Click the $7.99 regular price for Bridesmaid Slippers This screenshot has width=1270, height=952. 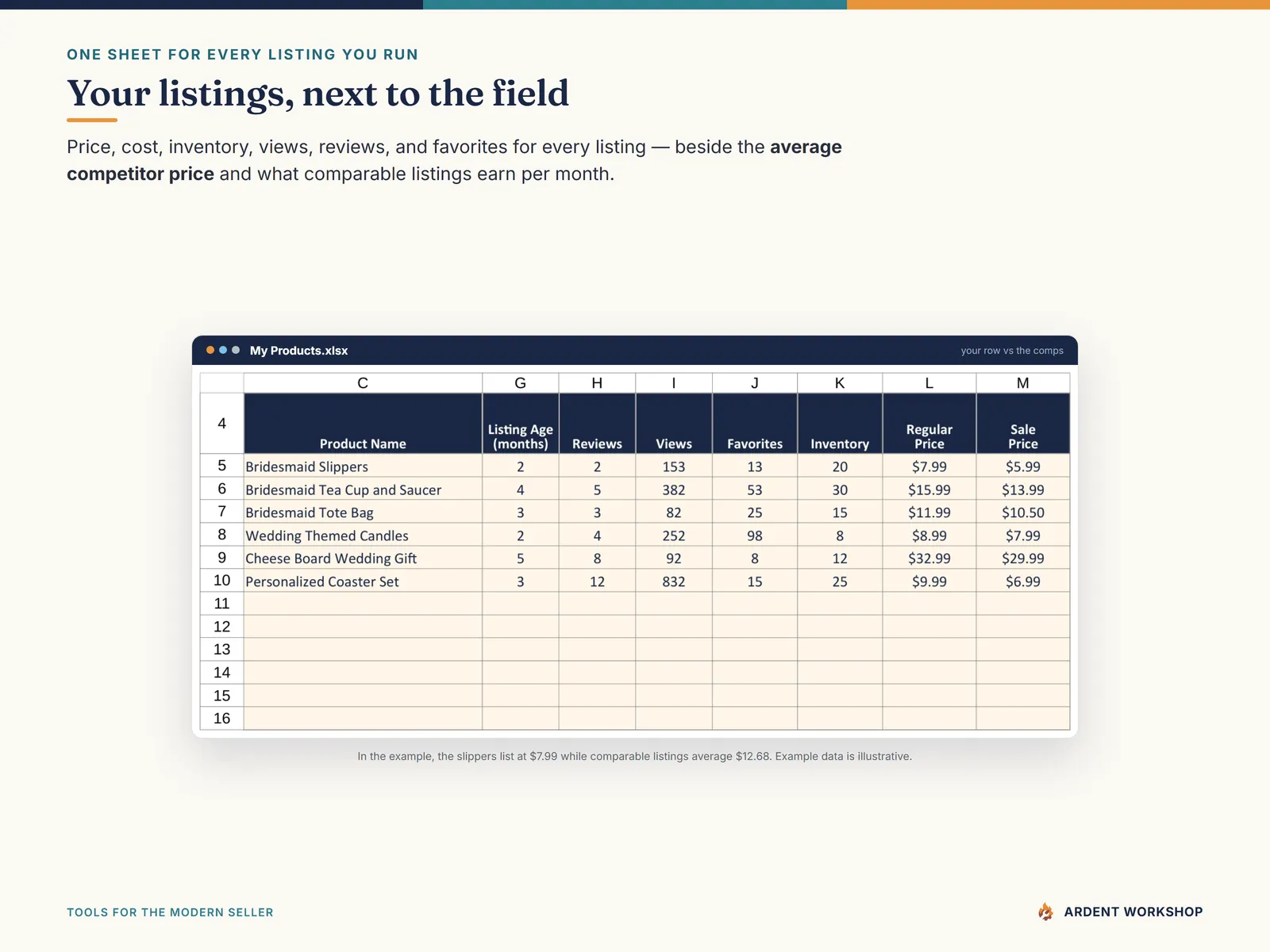tap(929, 466)
